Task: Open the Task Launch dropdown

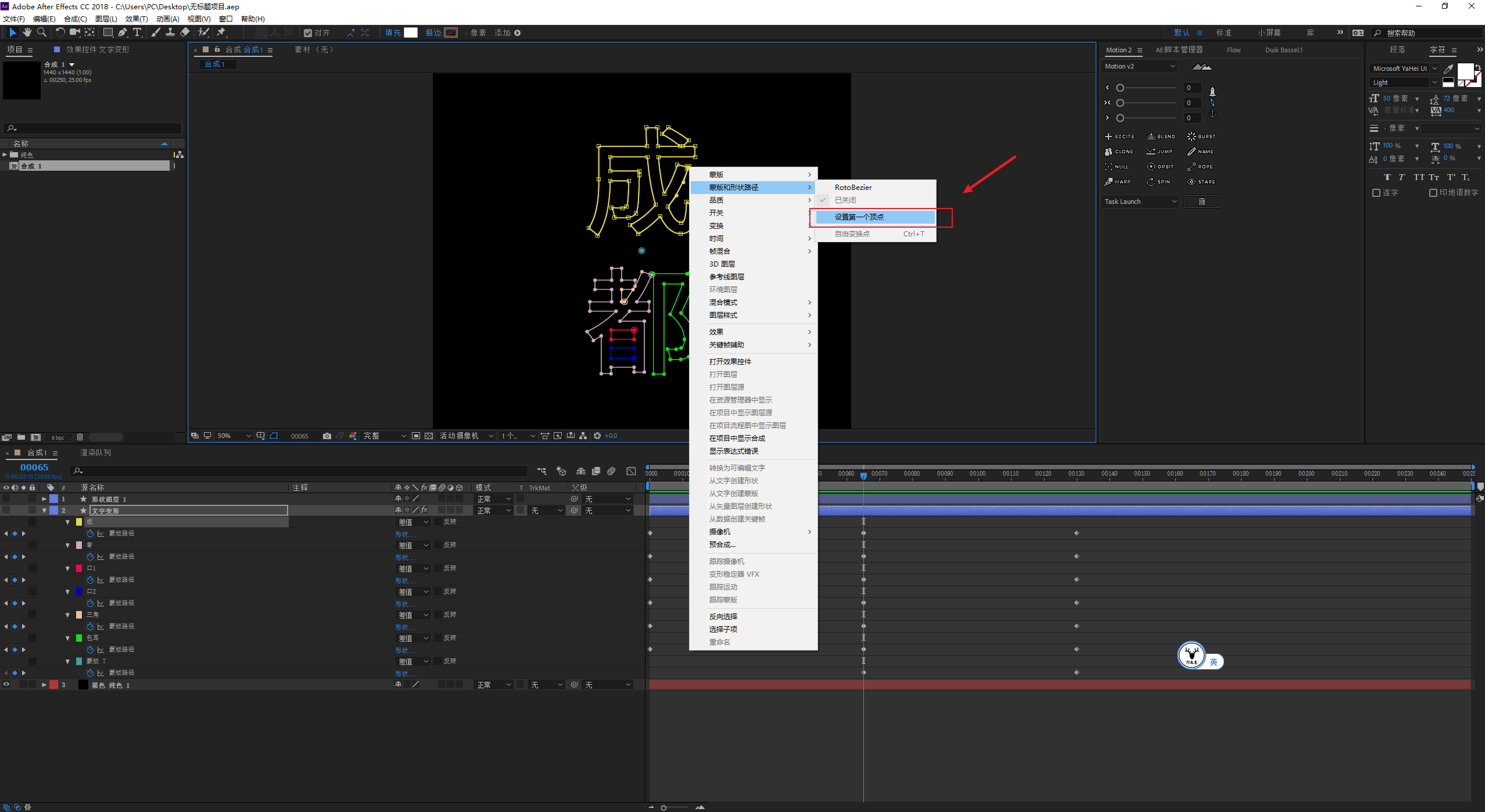Action: pyautogui.click(x=1140, y=202)
